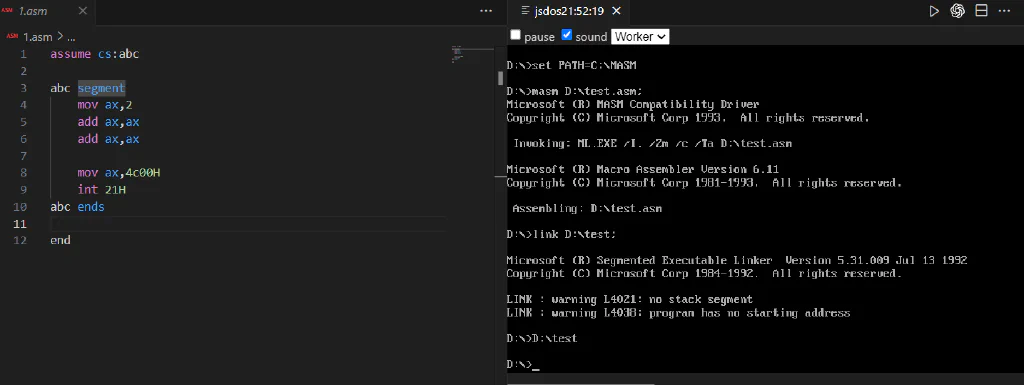Open more actions ellipsis for 1.asm editor group
This screenshot has height=385, width=1024.
tap(486, 11)
